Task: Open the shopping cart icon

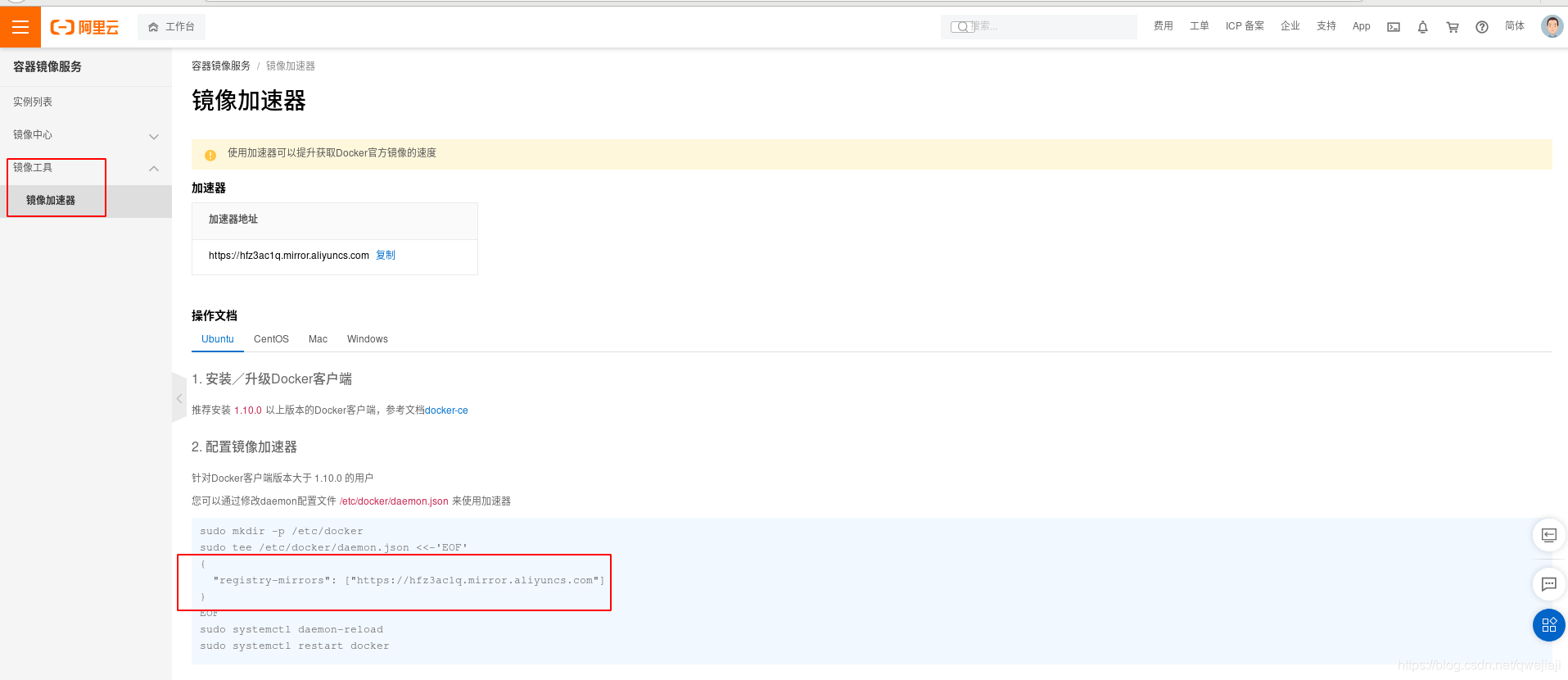Action: (x=1453, y=27)
